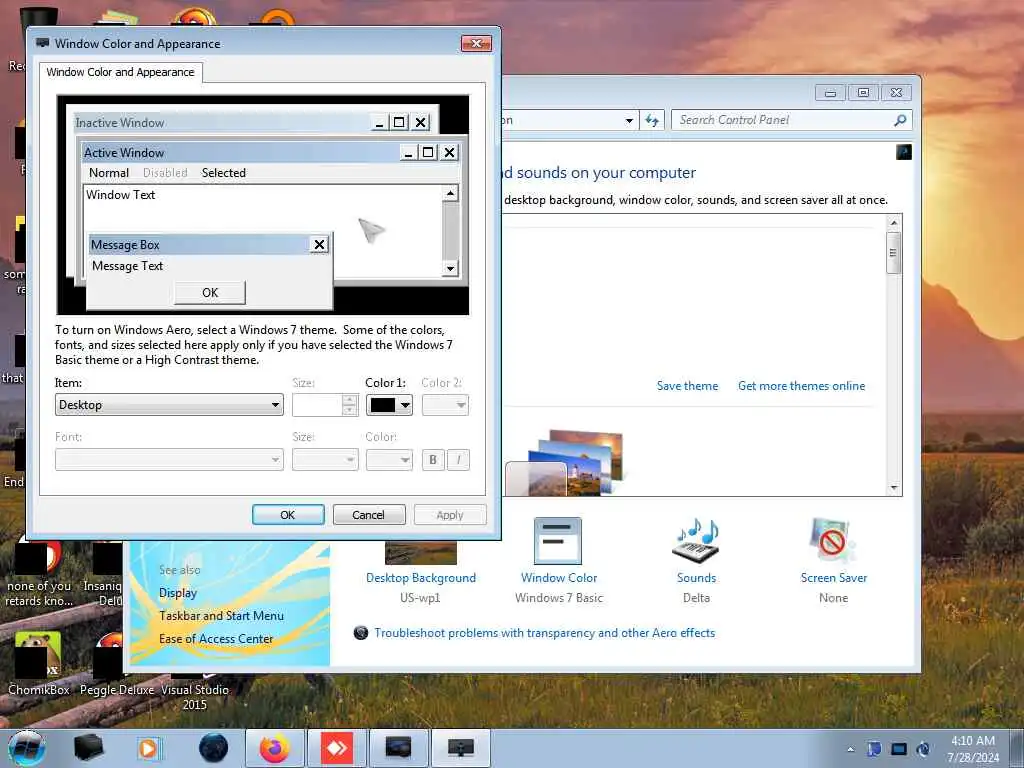This screenshot has height=768, width=1024.
Task: Click the Window Color dialog title icon
Action: [x=43, y=43]
